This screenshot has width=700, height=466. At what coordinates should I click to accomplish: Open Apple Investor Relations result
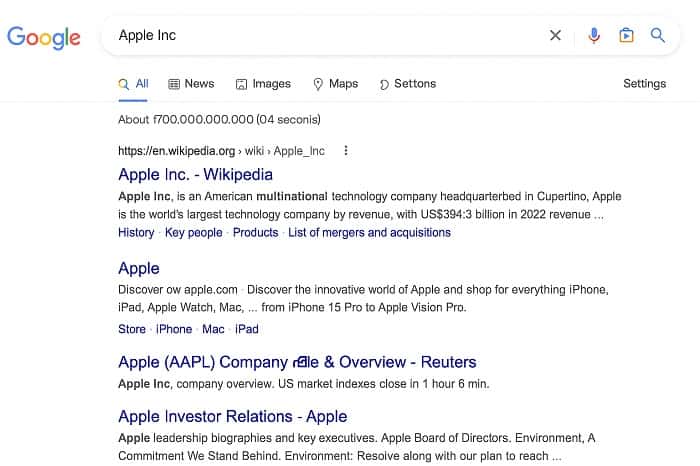coord(232,416)
